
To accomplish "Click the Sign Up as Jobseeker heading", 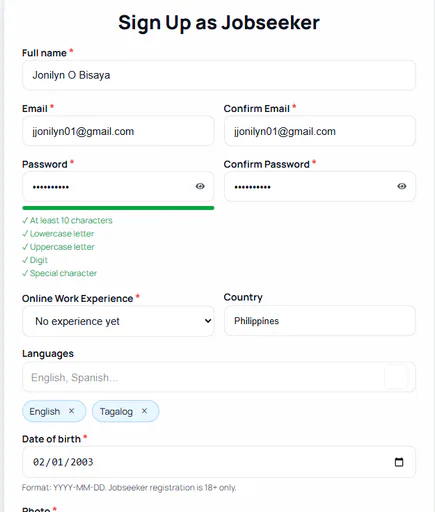I will tap(219, 23).
